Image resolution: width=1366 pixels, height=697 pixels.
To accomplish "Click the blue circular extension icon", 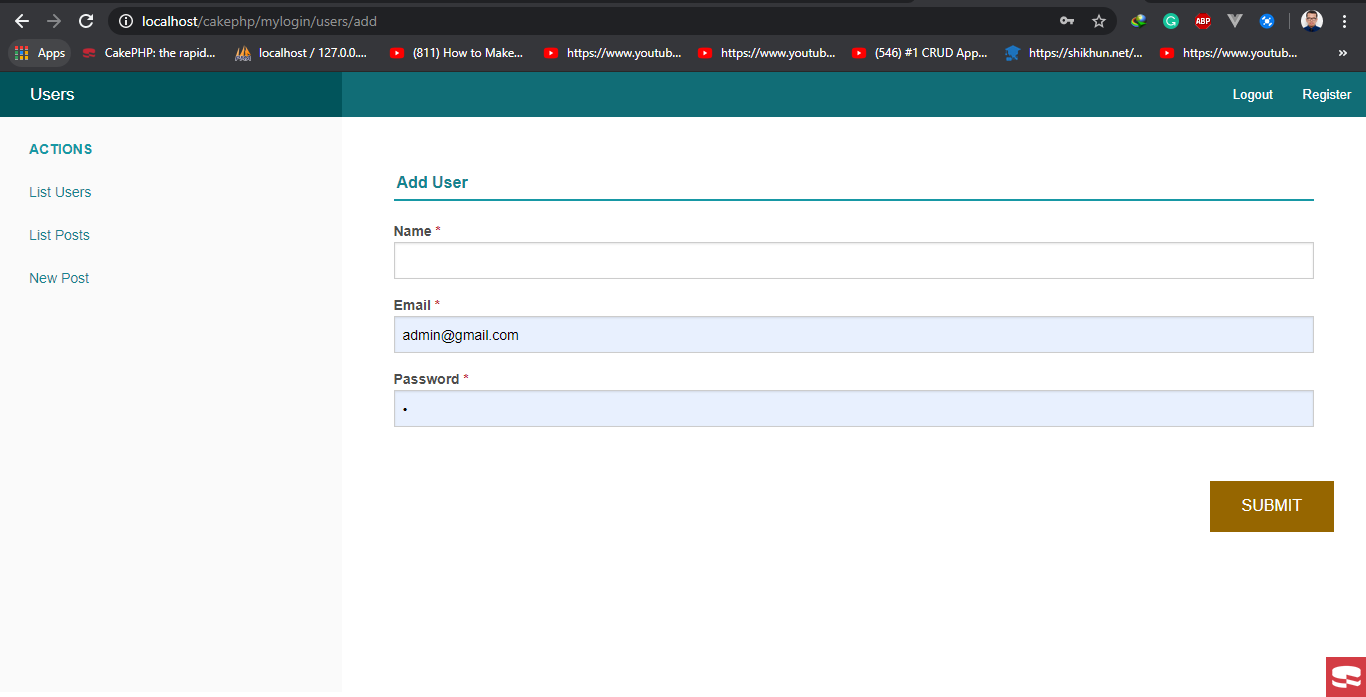I will [1267, 21].
